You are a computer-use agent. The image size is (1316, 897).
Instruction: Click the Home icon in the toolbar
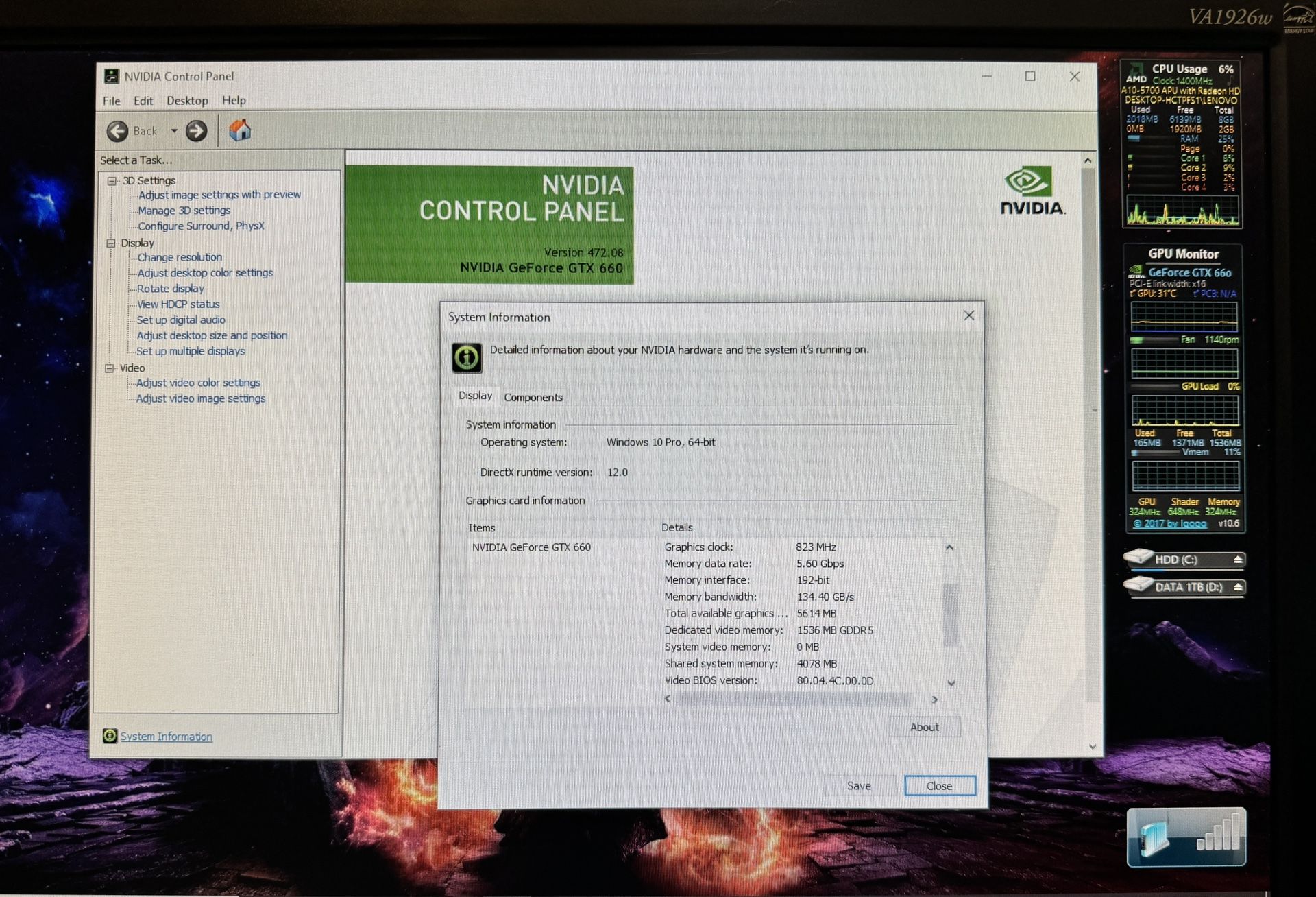(240, 129)
